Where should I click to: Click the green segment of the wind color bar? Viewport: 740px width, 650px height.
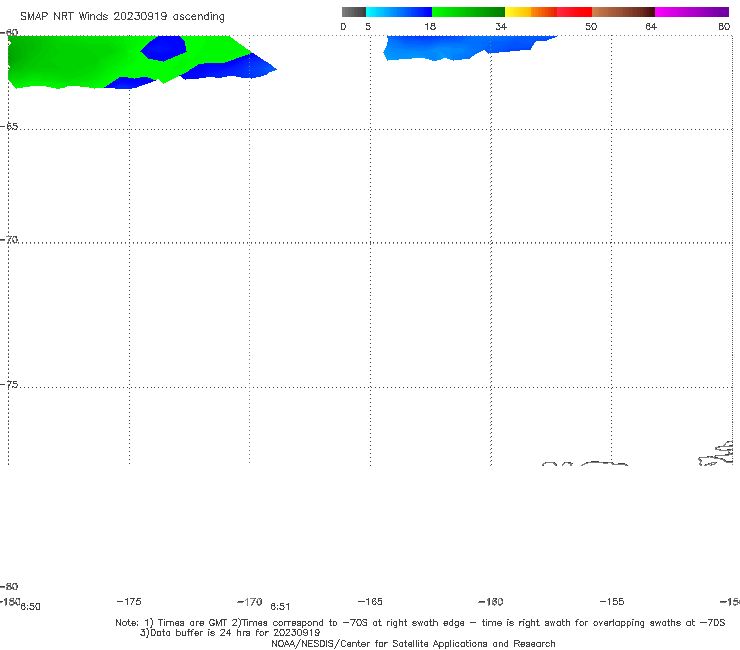[x=468, y=12]
